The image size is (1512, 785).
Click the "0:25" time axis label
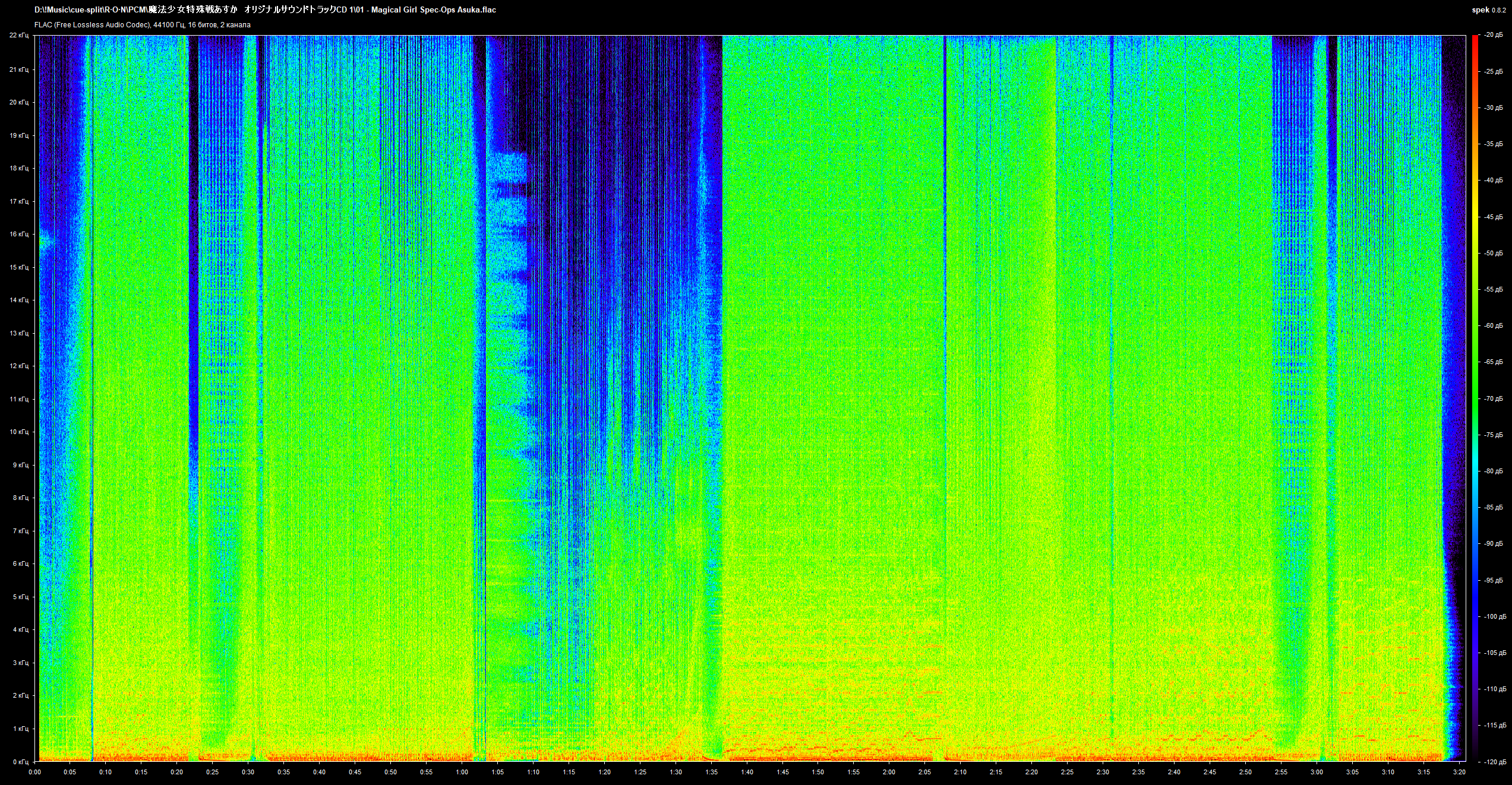pyautogui.click(x=213, y=772)
